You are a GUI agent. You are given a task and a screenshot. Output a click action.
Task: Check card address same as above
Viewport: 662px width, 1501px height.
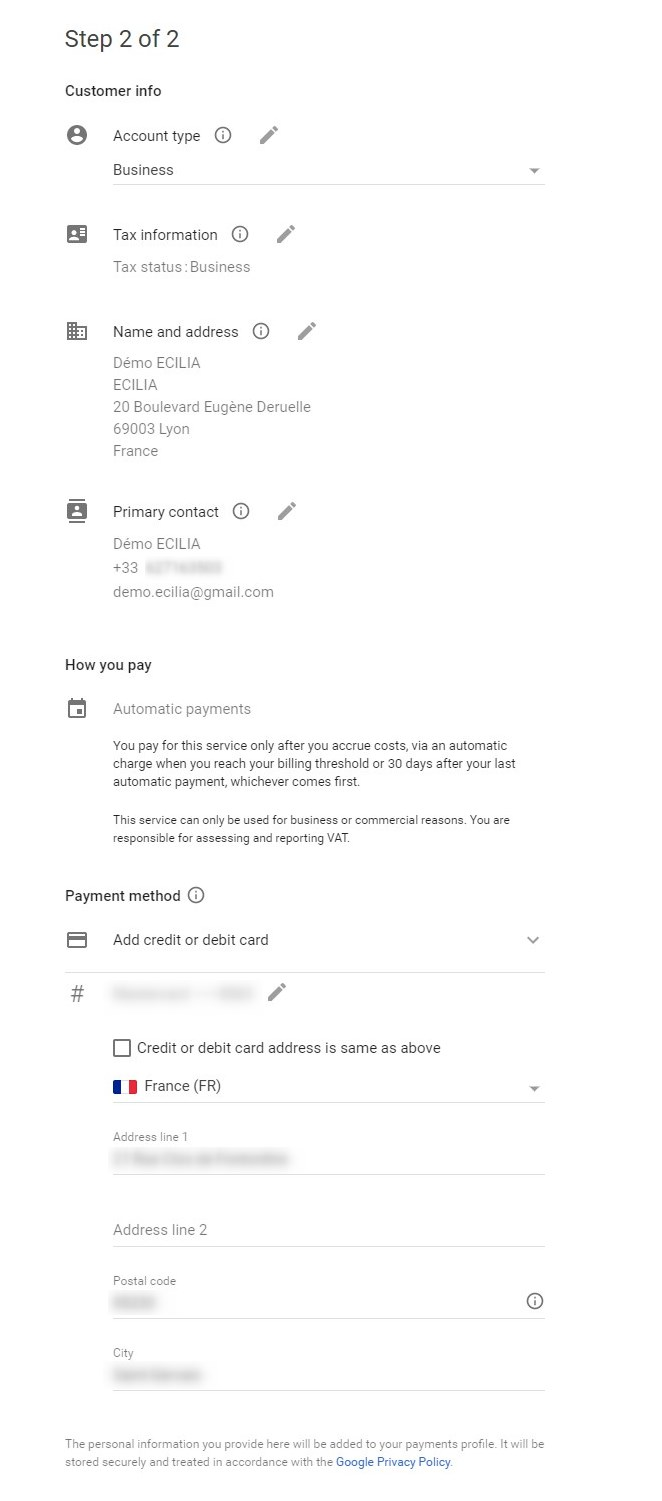pyautogui.click(x=122, y=1048)
